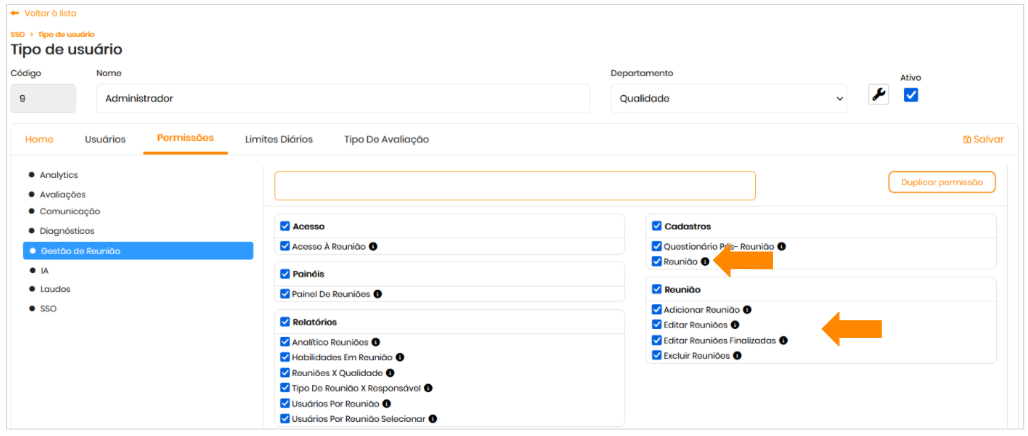Open info icon next to Questionário Pós-Reunião

782,246
